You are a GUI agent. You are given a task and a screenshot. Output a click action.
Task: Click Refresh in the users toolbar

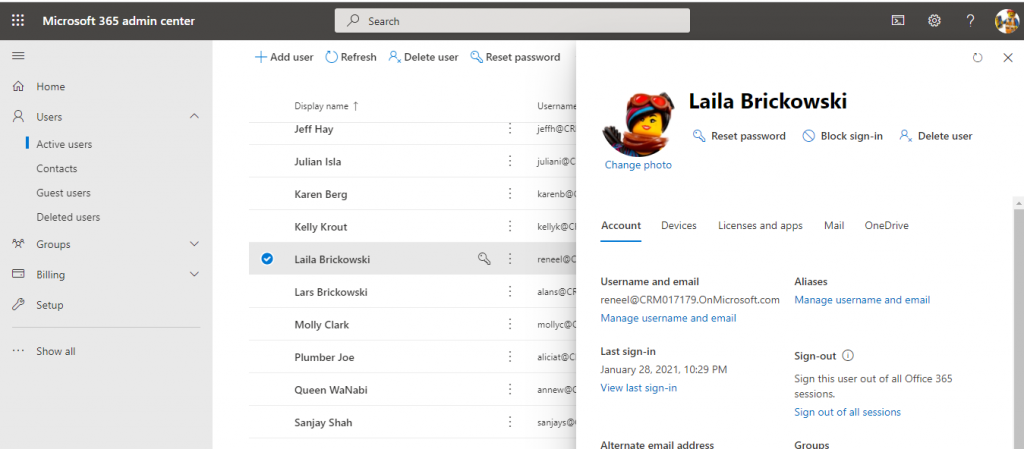pyautogui.click(x=351, y=57)
